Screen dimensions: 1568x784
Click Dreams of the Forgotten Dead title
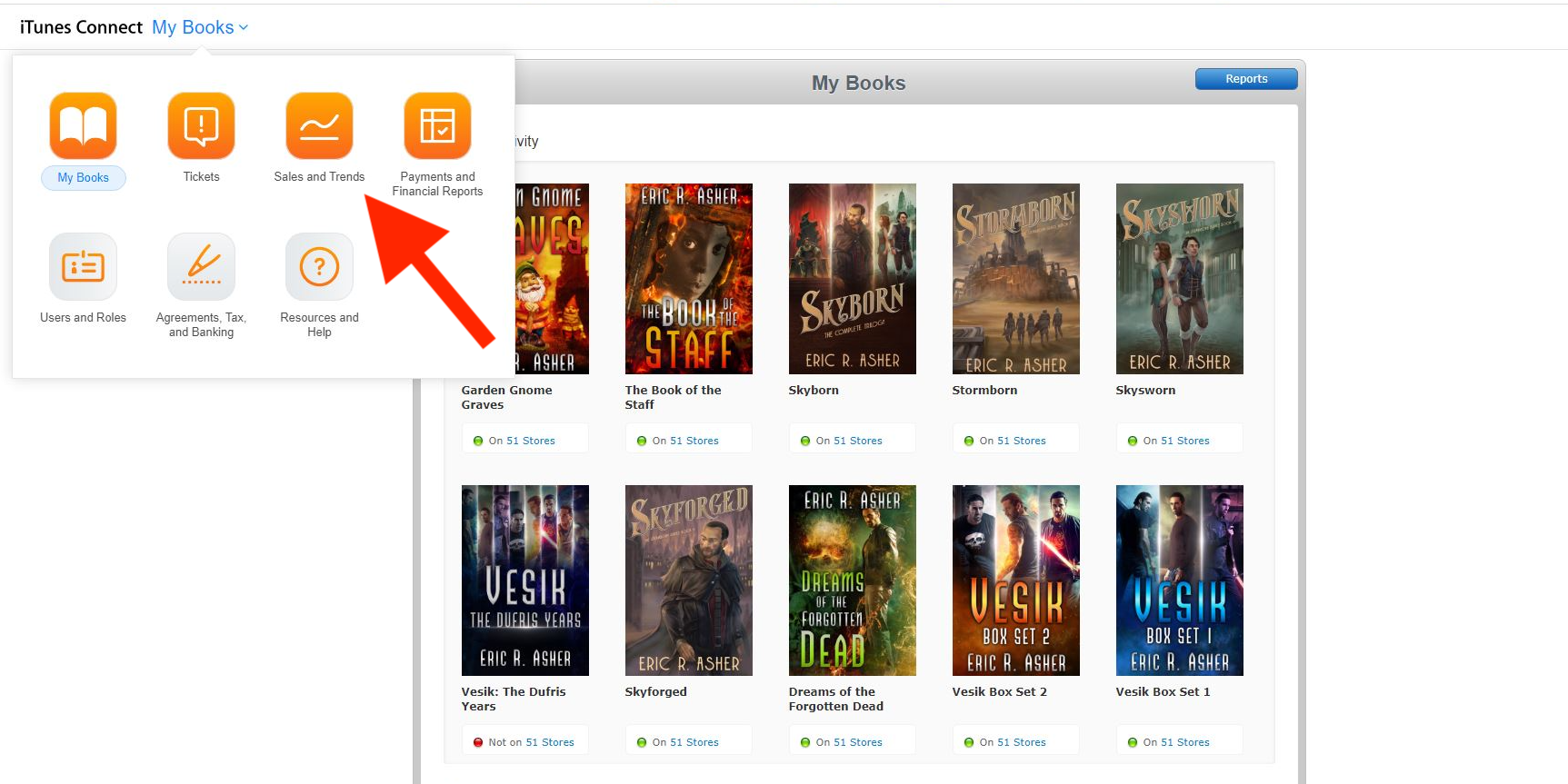836,699
